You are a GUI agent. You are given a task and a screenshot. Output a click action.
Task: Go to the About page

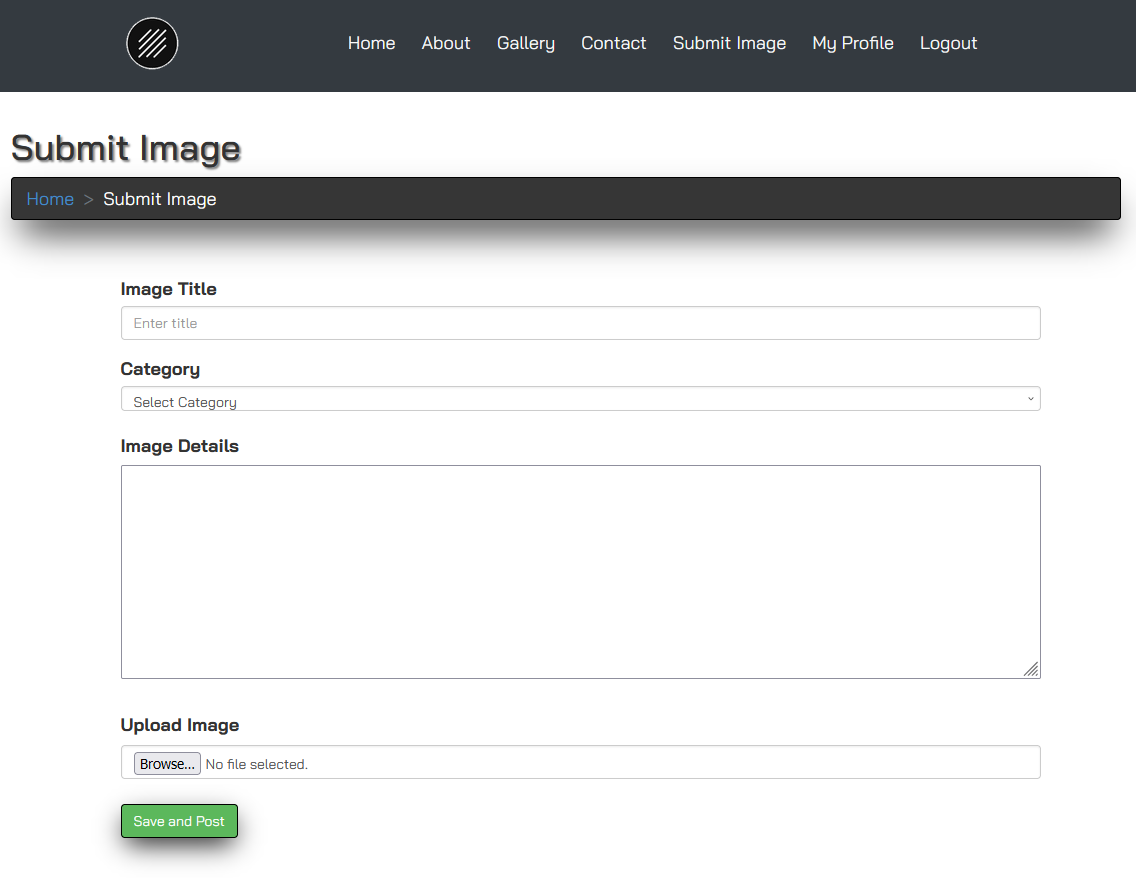click(x=445, y=43)
